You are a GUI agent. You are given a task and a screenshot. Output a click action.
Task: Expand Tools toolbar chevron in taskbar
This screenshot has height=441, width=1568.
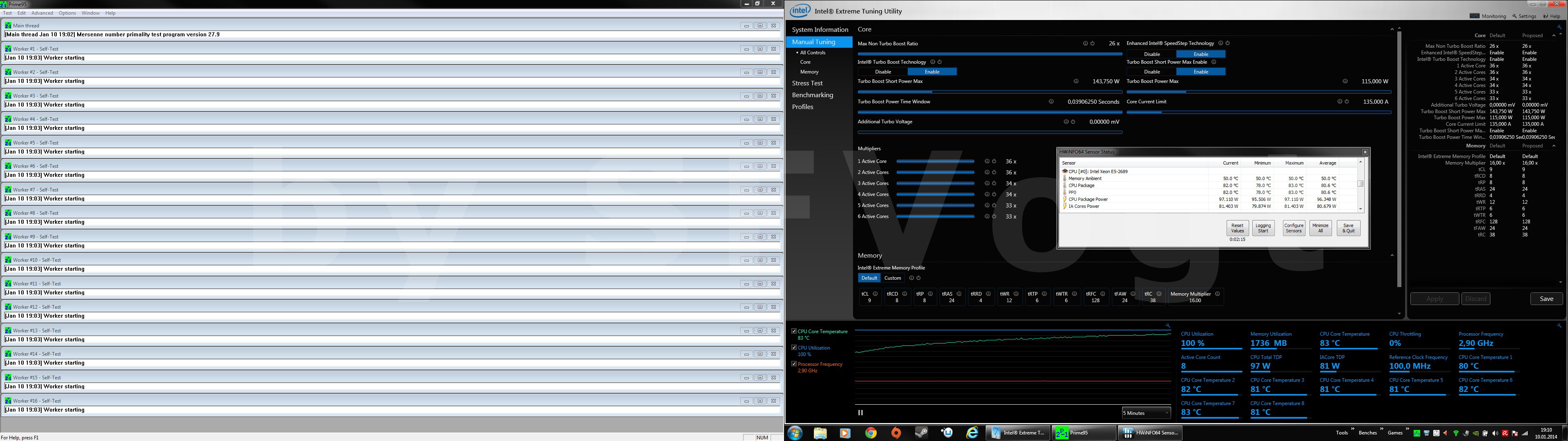click(1352, 430)
